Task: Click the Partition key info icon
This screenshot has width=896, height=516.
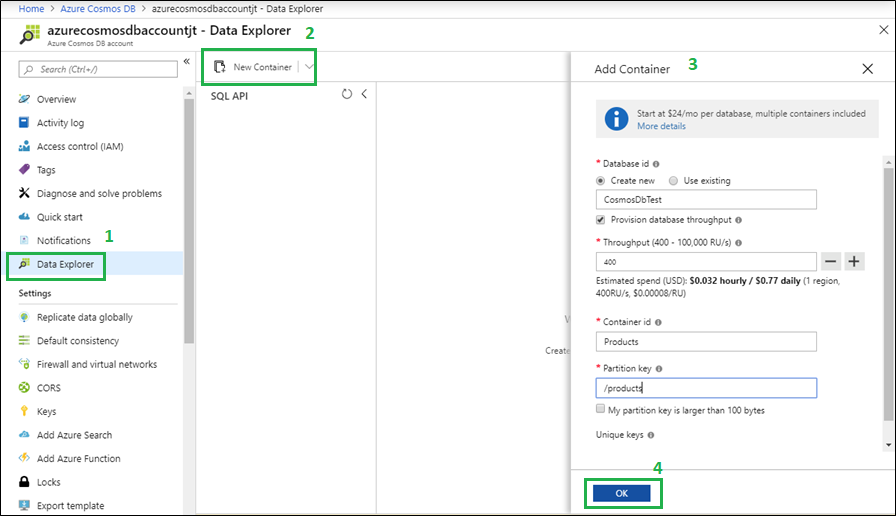Action: pos(659,369)
